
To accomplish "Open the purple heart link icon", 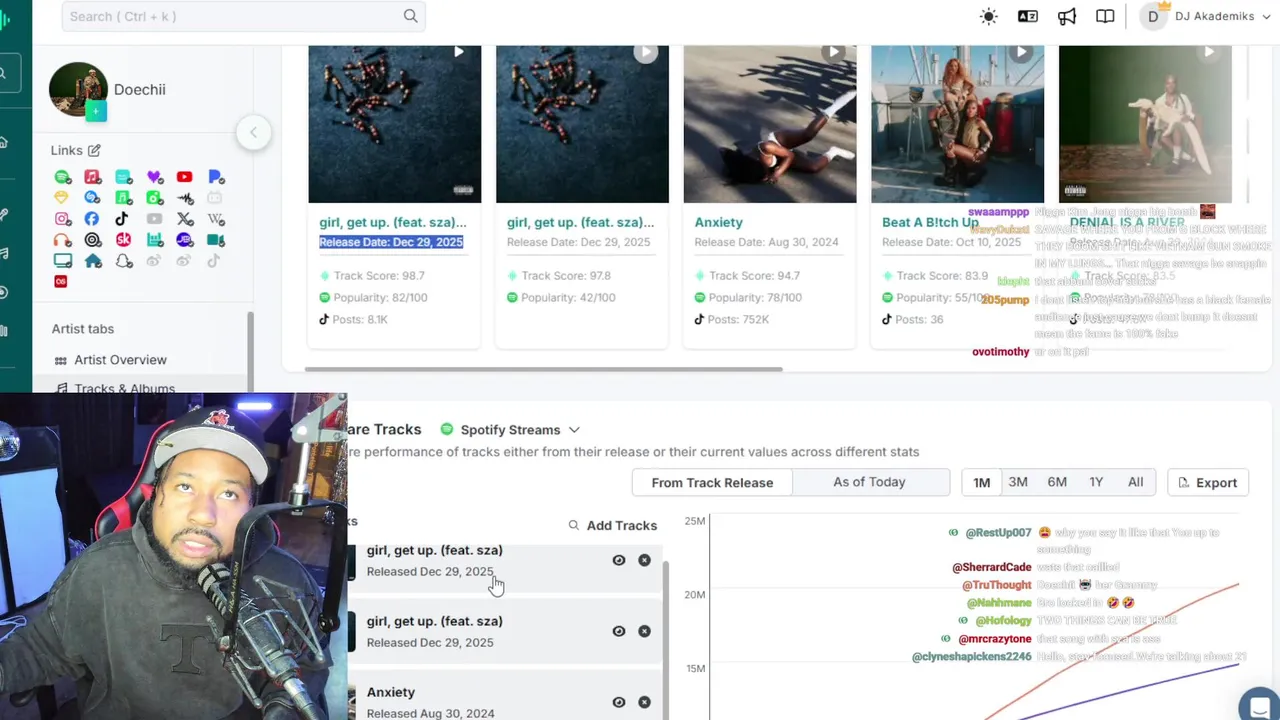I will click(154, 177).
